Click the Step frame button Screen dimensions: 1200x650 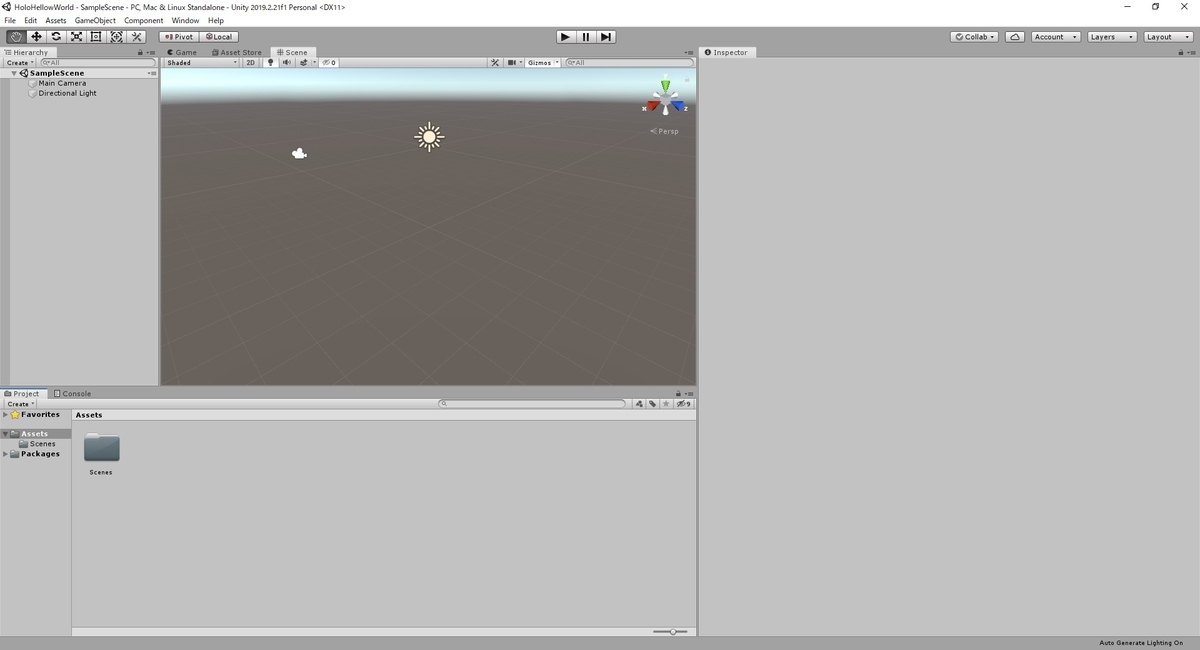pos(606,37)
